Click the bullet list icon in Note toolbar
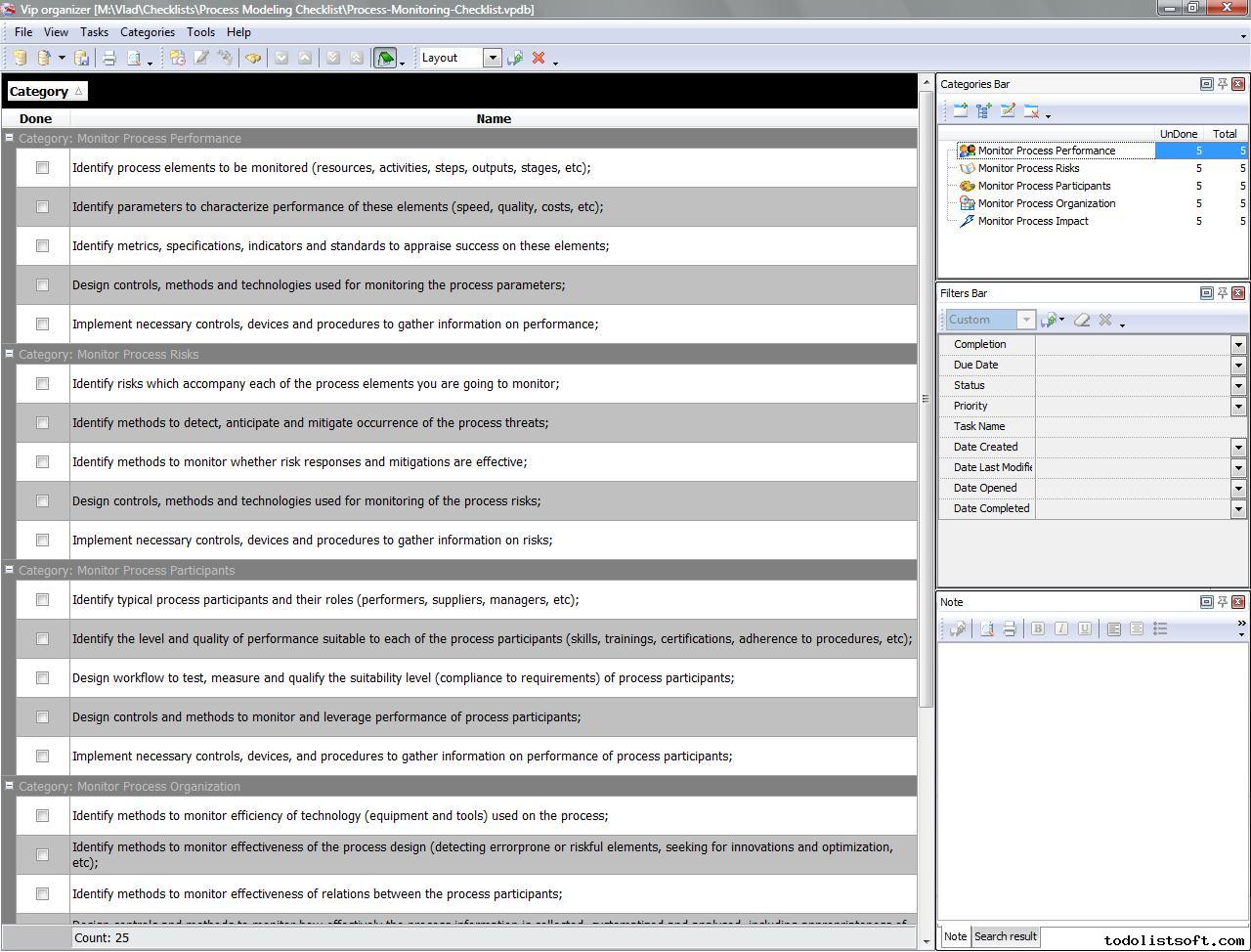 (x=1160, y=629)
